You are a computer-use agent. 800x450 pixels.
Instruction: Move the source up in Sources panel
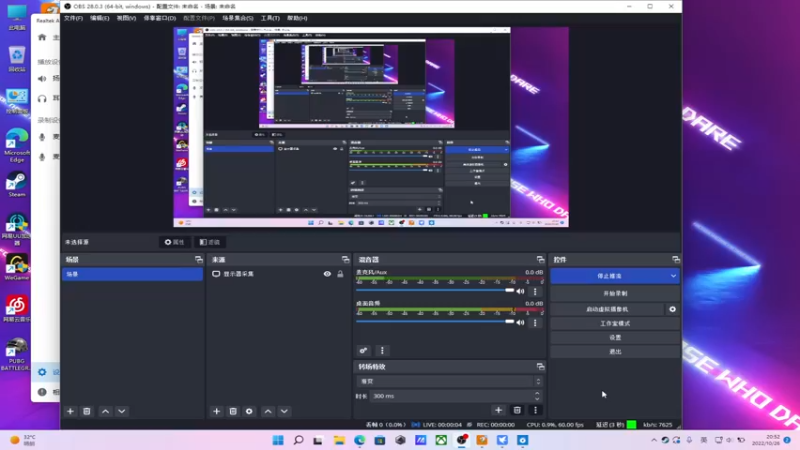(x=268, y=411)
